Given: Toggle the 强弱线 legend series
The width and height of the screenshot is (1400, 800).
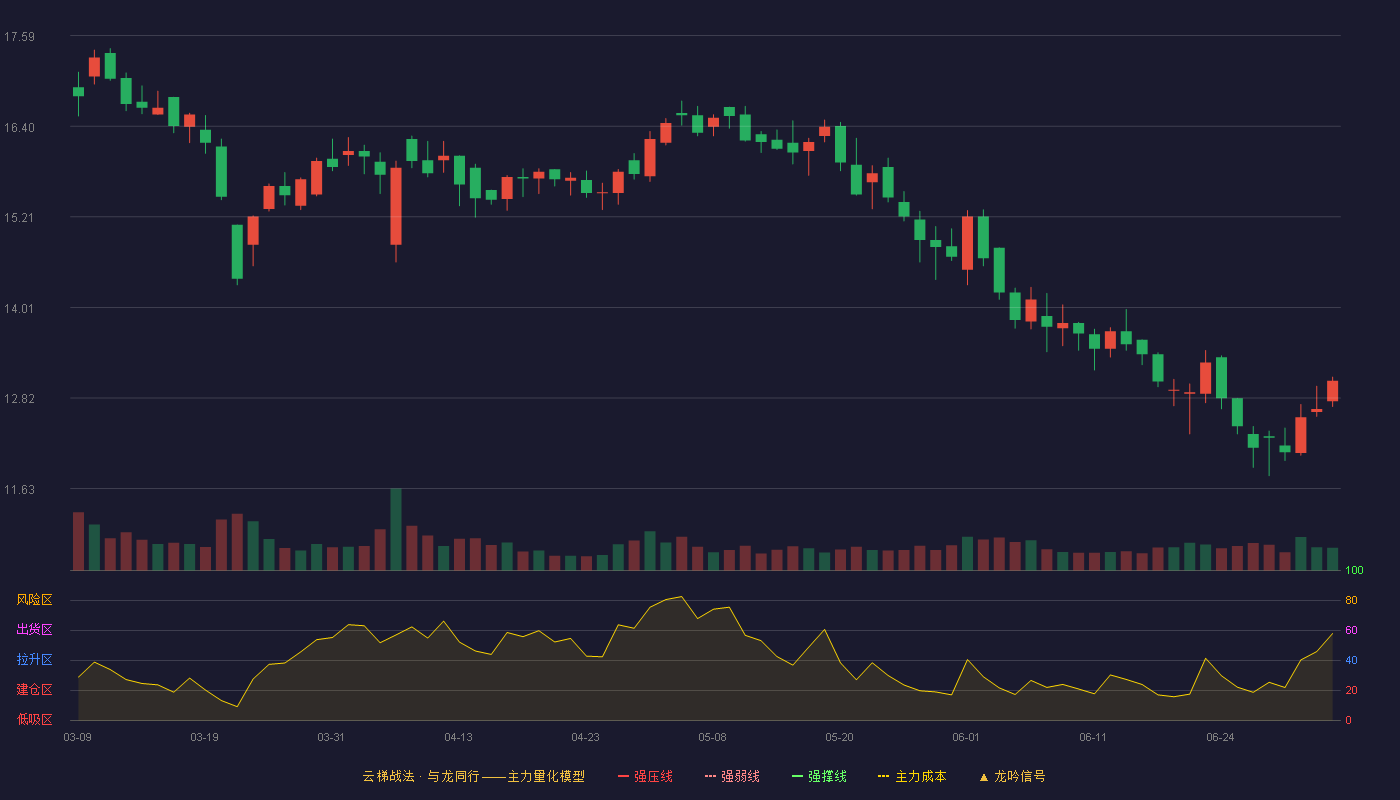Looking at the screenshot, I should [732, 776].
